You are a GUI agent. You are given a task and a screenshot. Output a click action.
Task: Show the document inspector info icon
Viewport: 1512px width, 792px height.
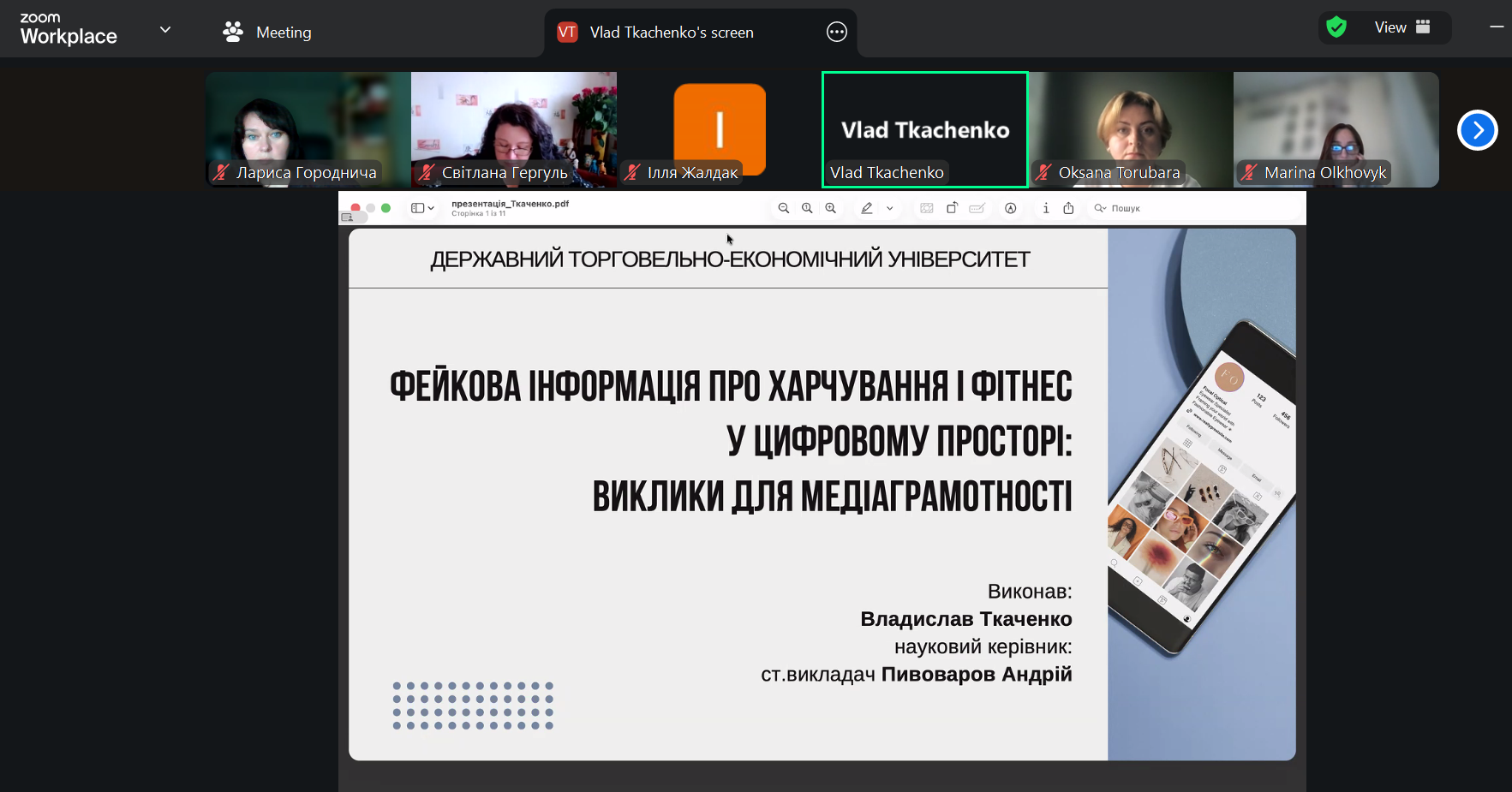(1046, 208)
